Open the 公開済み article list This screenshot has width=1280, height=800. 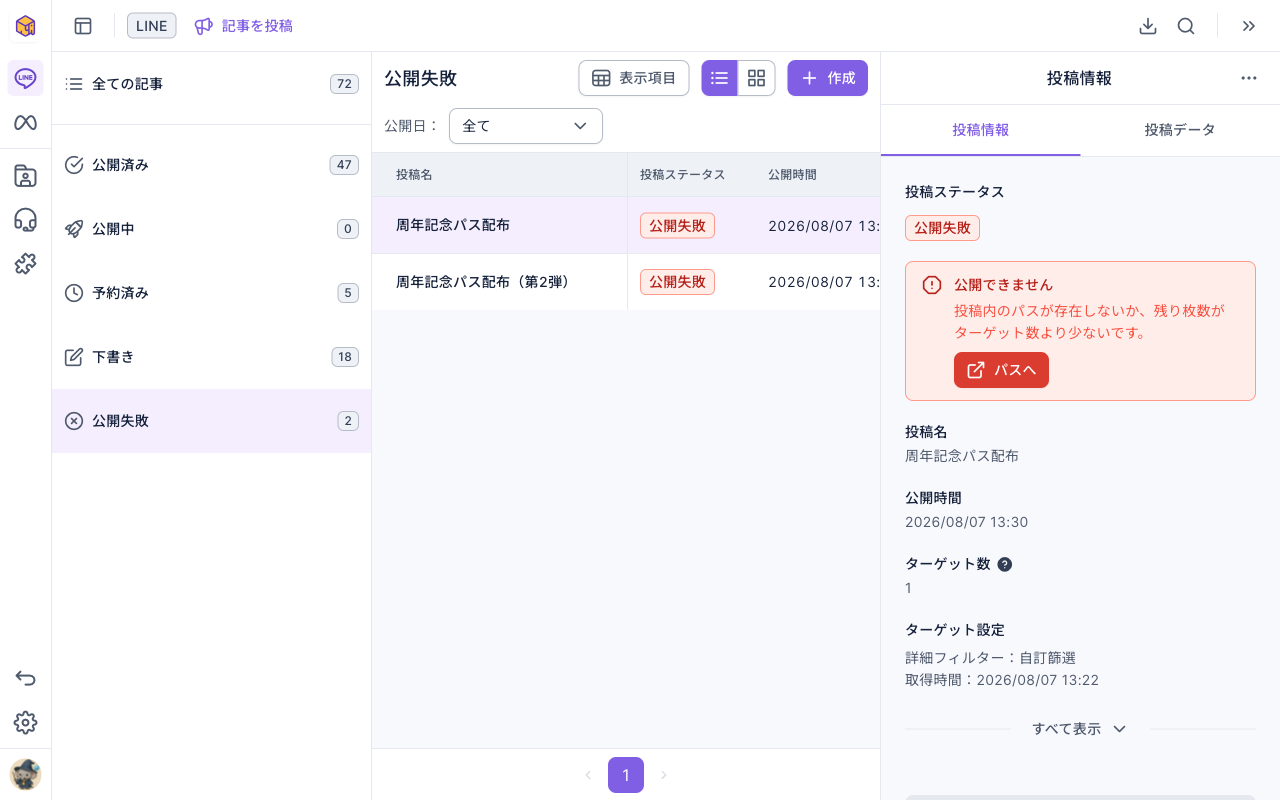coord(211,165)
